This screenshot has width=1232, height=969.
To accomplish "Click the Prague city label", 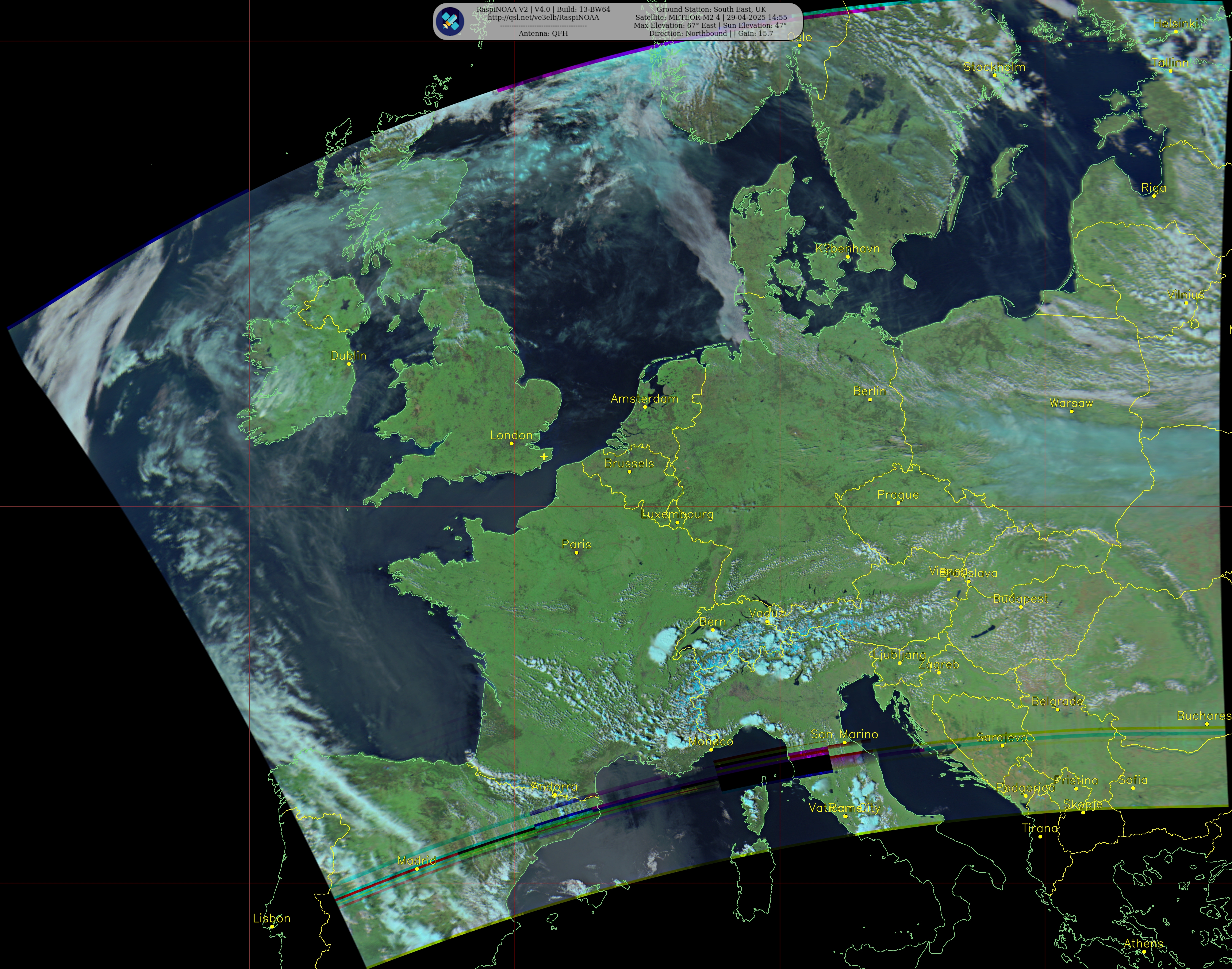I will (898, 495).
